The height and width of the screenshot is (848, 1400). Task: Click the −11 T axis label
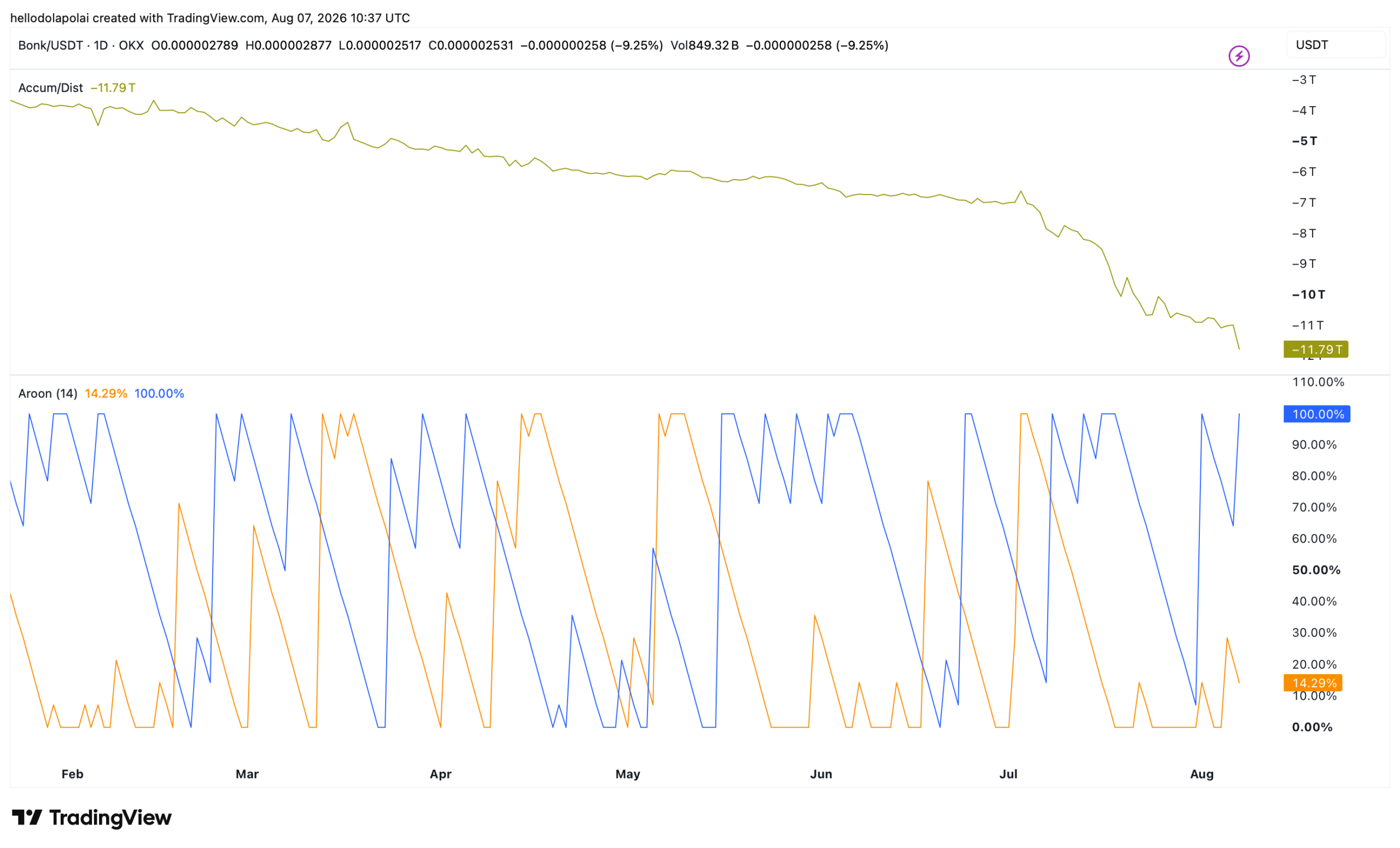click(x=1308, y=325)
